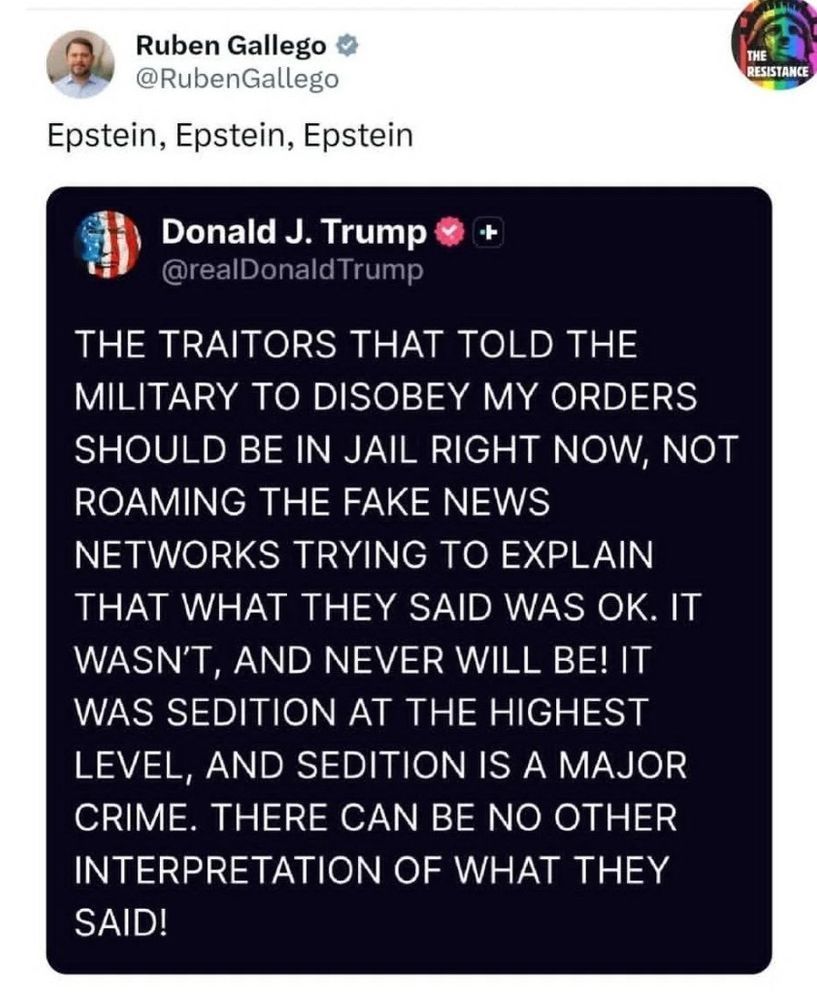The height and width of the screenshot is (1000, 817).
Task: Click the line "NETWORKS TRYING TO EXPLAIN"
Action: tap(364, 554)
